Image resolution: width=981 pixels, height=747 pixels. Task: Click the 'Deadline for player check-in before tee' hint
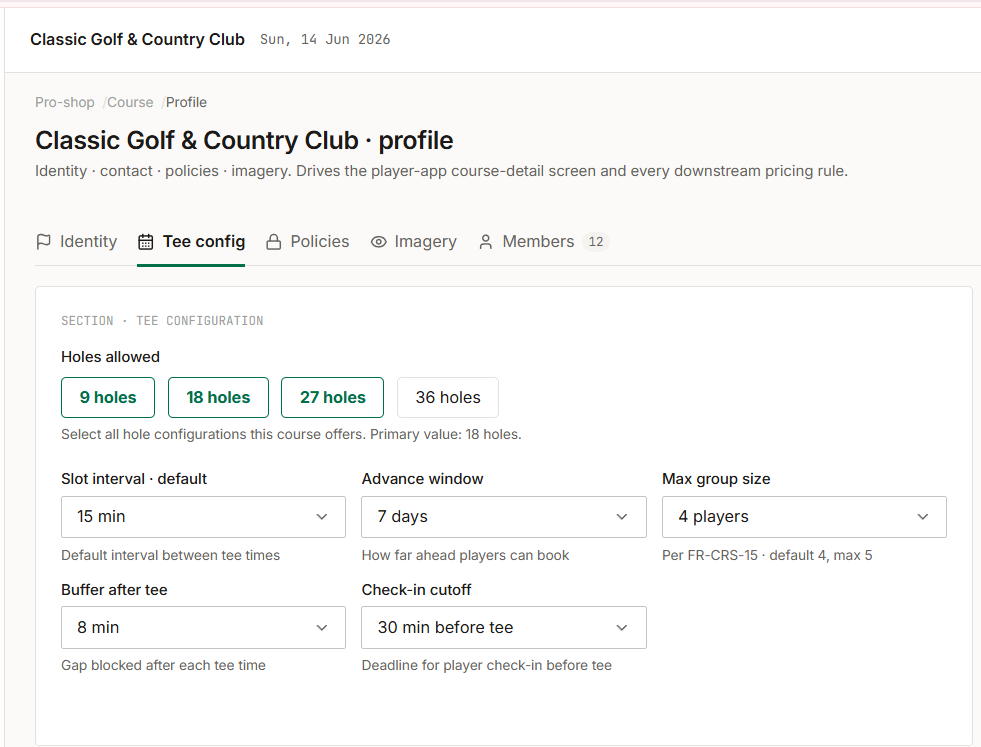487,666
